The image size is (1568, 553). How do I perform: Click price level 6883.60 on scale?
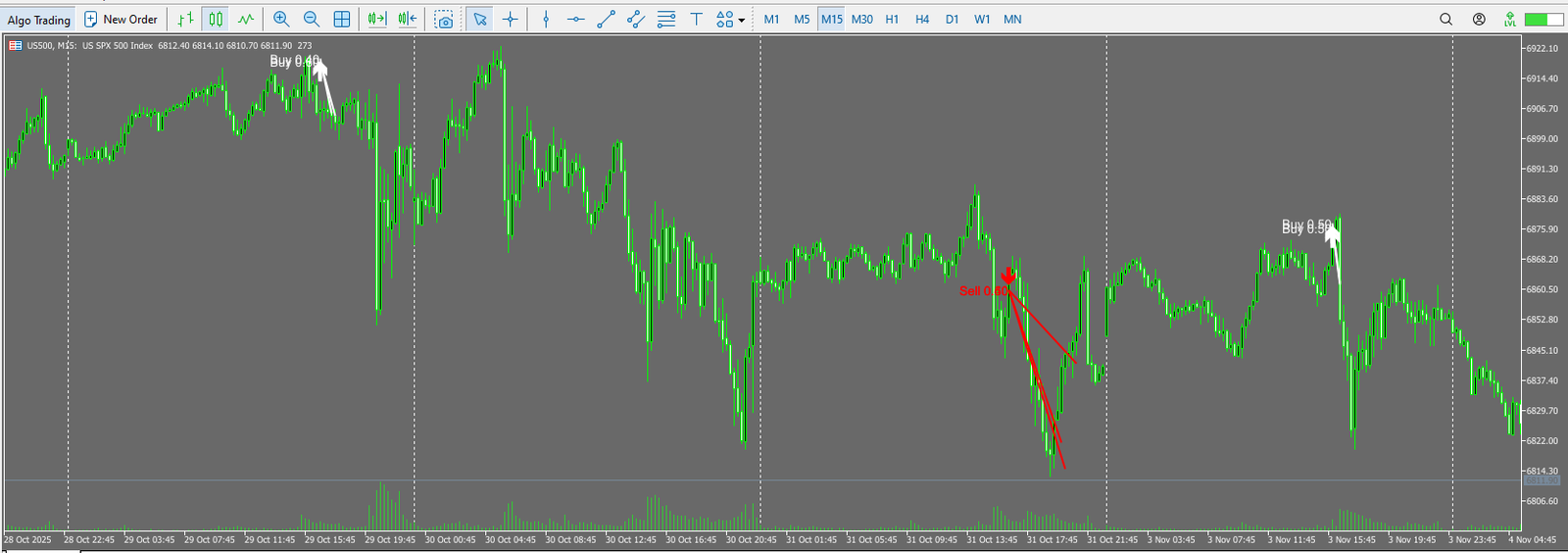coord(1542,199)
